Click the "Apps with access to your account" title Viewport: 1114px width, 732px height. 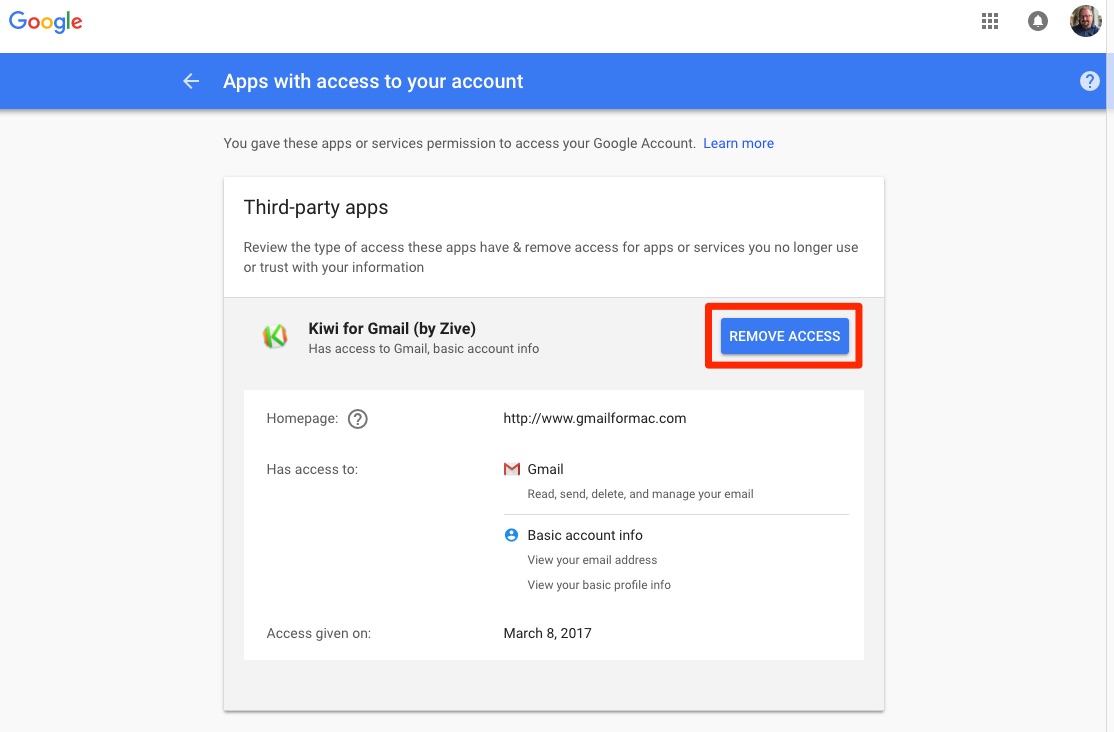tap(373, 81)
